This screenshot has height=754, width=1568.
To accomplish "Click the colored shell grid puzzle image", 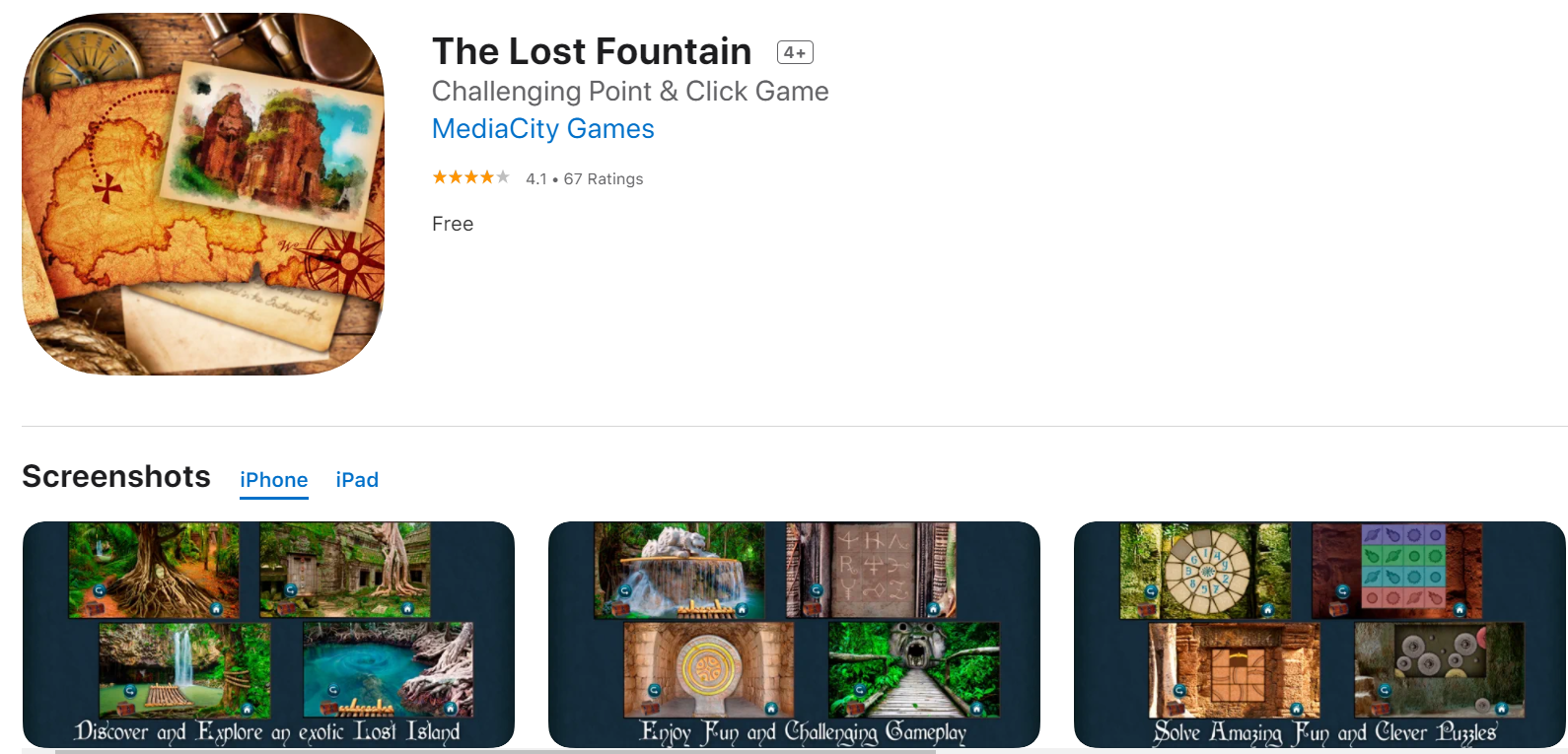I will click(x=1397, y=571).
